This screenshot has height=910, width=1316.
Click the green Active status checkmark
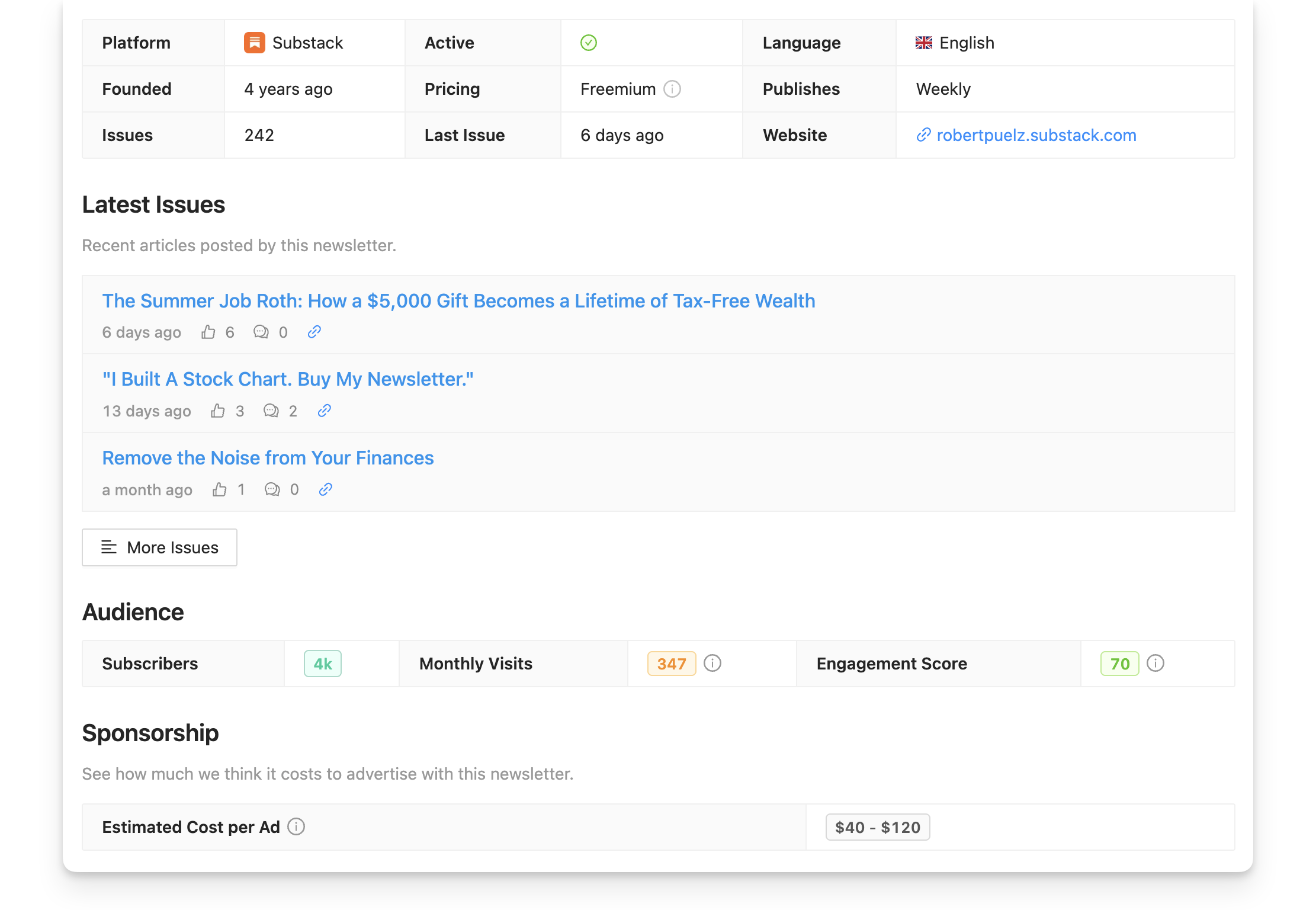588,42
